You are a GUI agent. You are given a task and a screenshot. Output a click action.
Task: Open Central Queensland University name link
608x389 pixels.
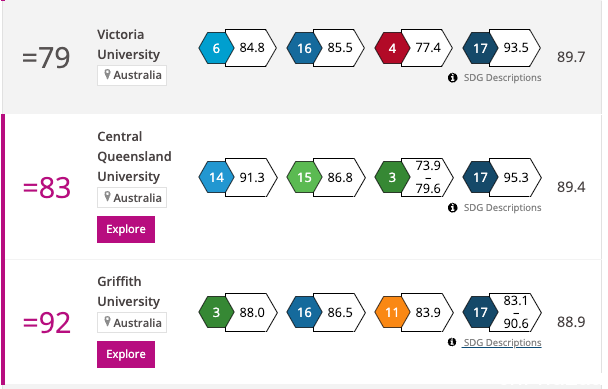click(134, 156)
